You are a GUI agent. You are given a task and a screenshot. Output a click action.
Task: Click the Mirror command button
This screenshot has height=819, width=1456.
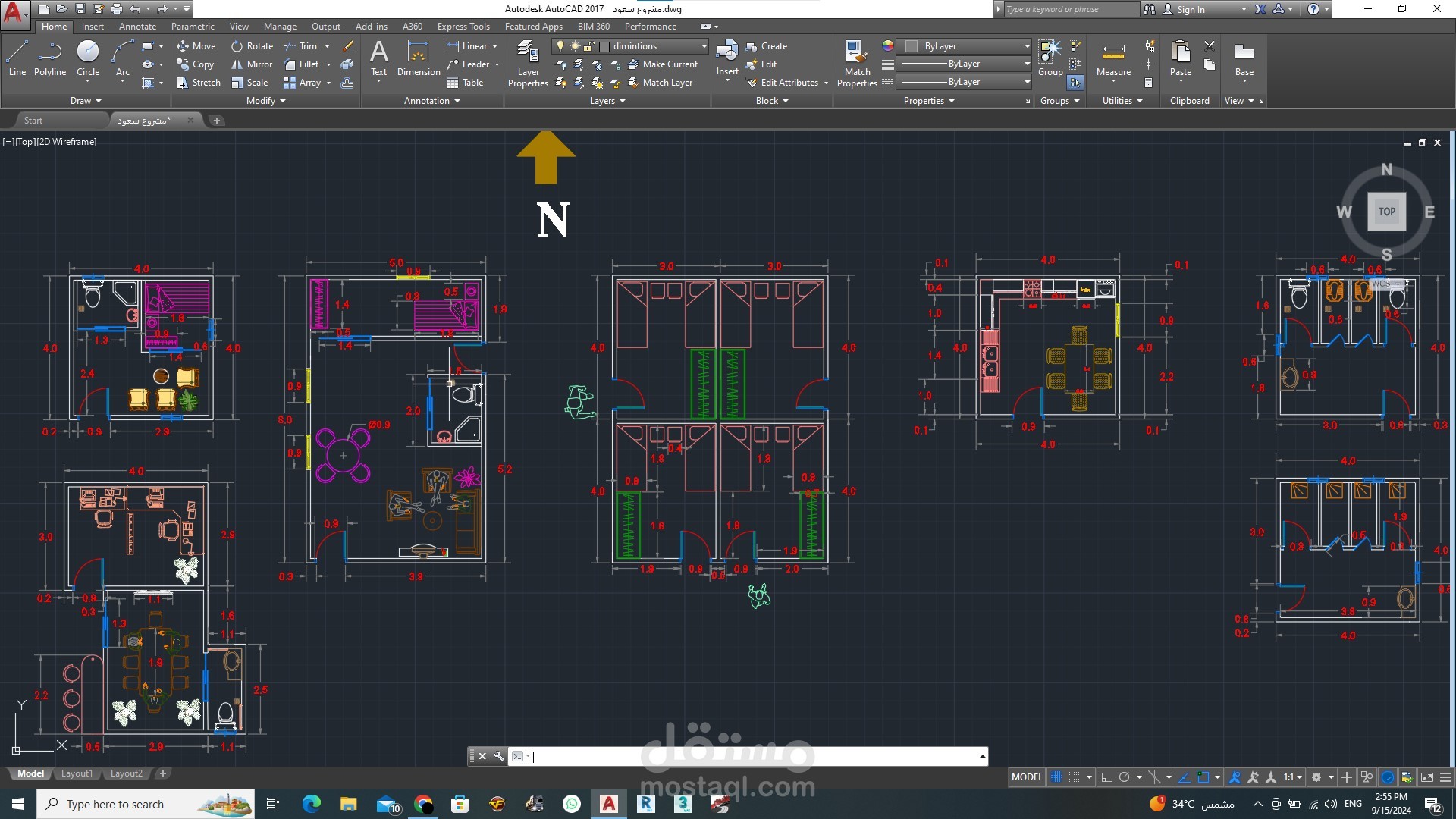252,64
